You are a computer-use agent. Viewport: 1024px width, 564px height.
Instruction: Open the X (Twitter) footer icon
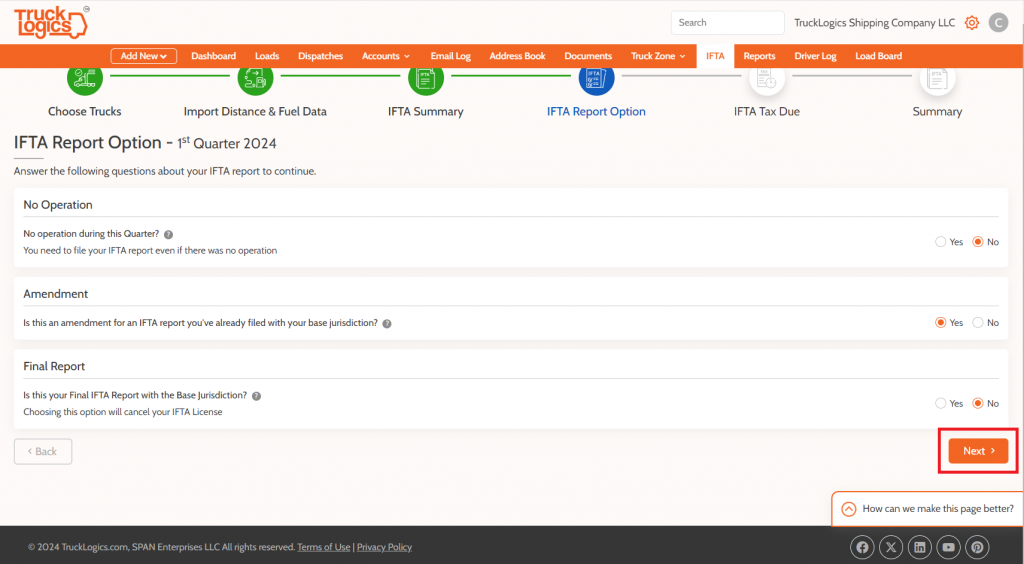tap(891, 547)
